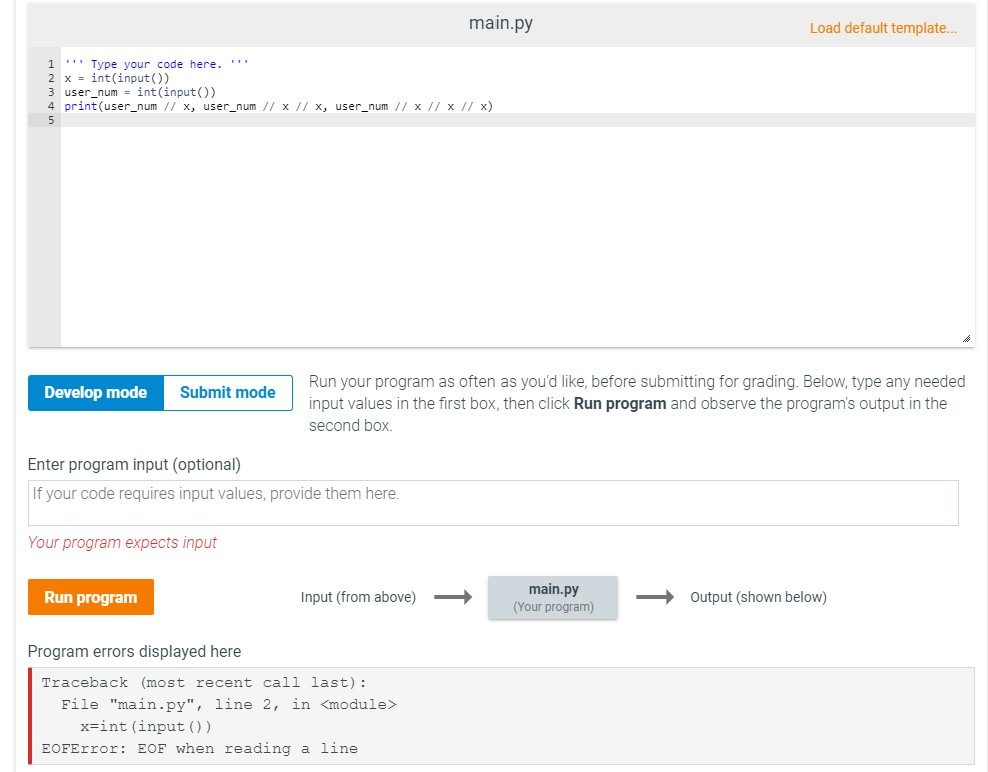Click the arrow pointing to Output
This screenshot has height=772, width=988.
657,597
